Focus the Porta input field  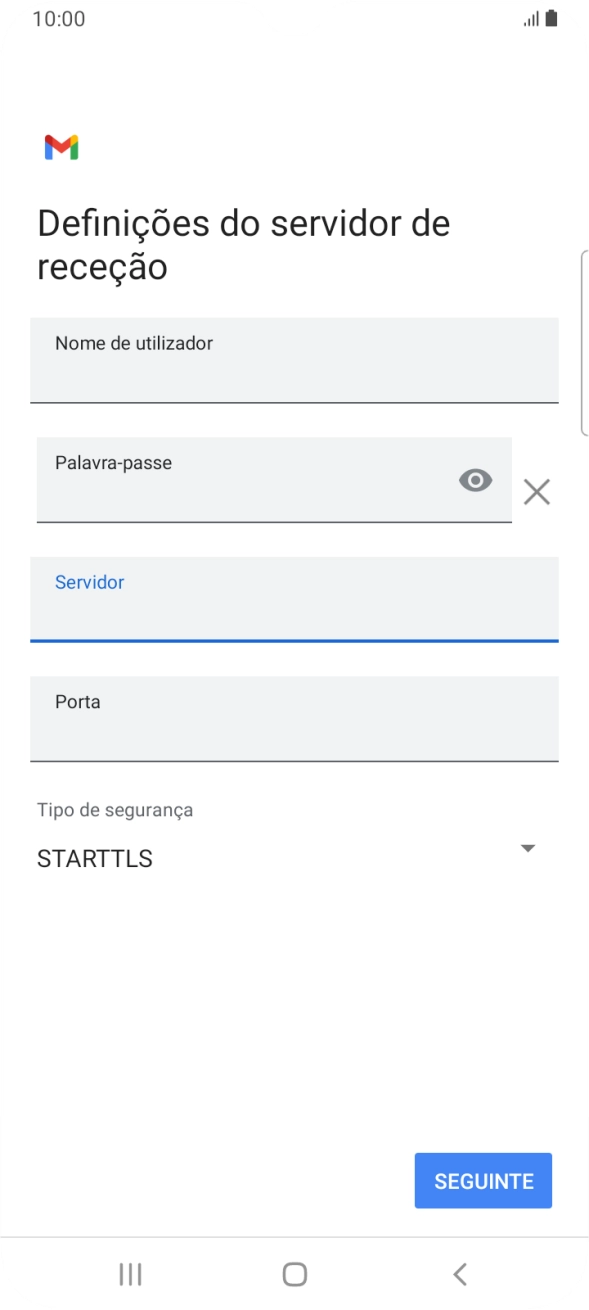point(294,719)
